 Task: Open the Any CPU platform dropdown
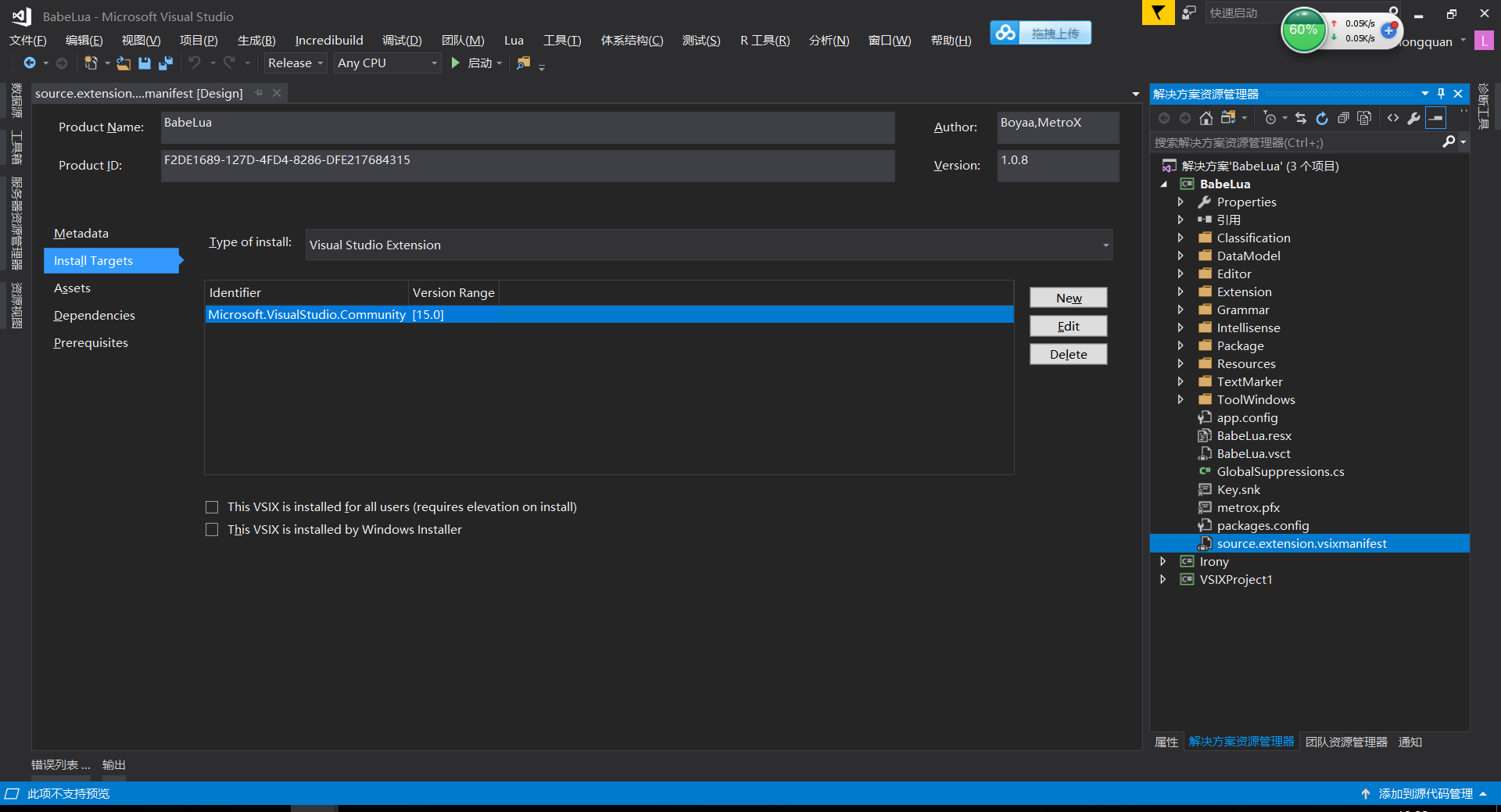388,63
